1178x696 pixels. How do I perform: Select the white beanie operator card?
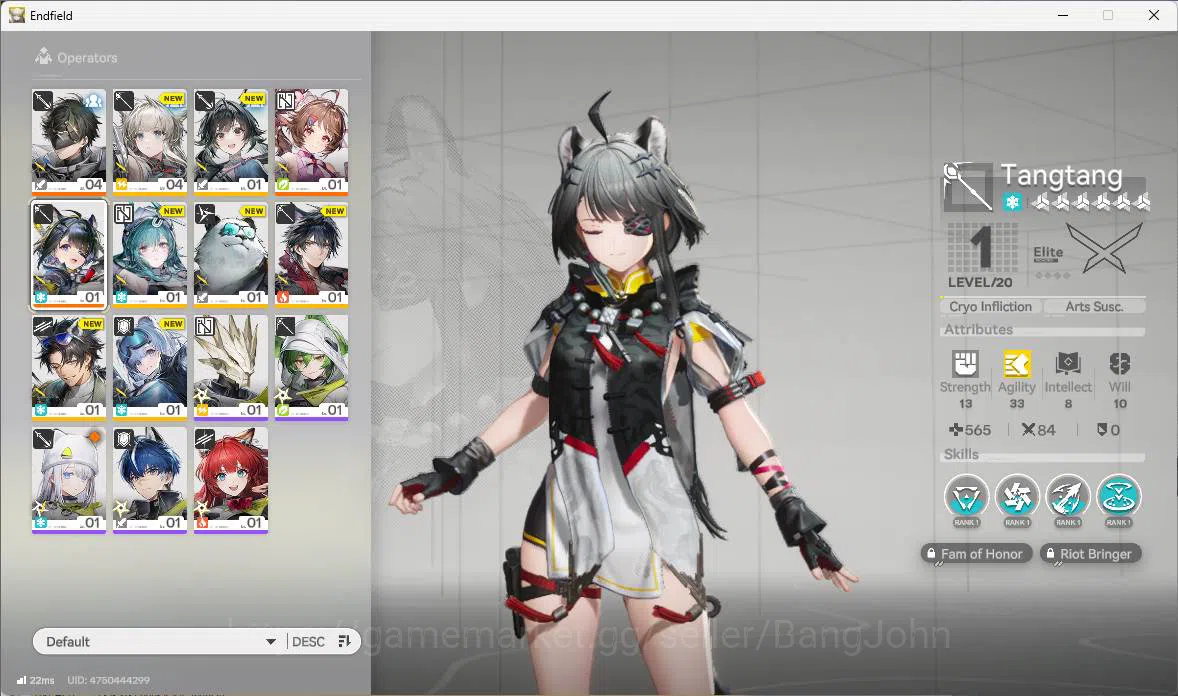pos(69,480)
